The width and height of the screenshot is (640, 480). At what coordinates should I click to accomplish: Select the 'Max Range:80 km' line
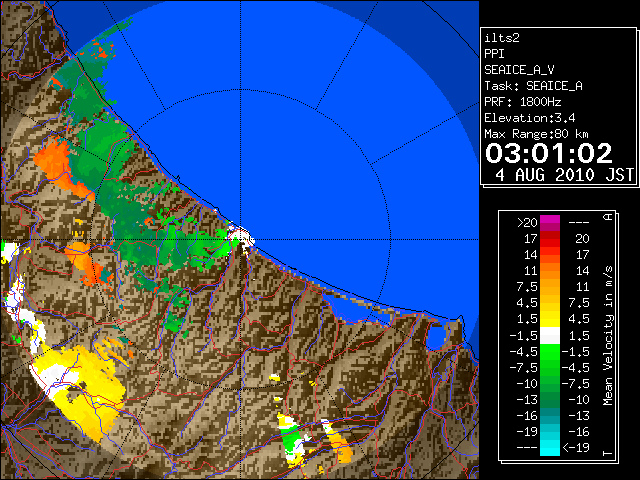click(x=536, y=134)
